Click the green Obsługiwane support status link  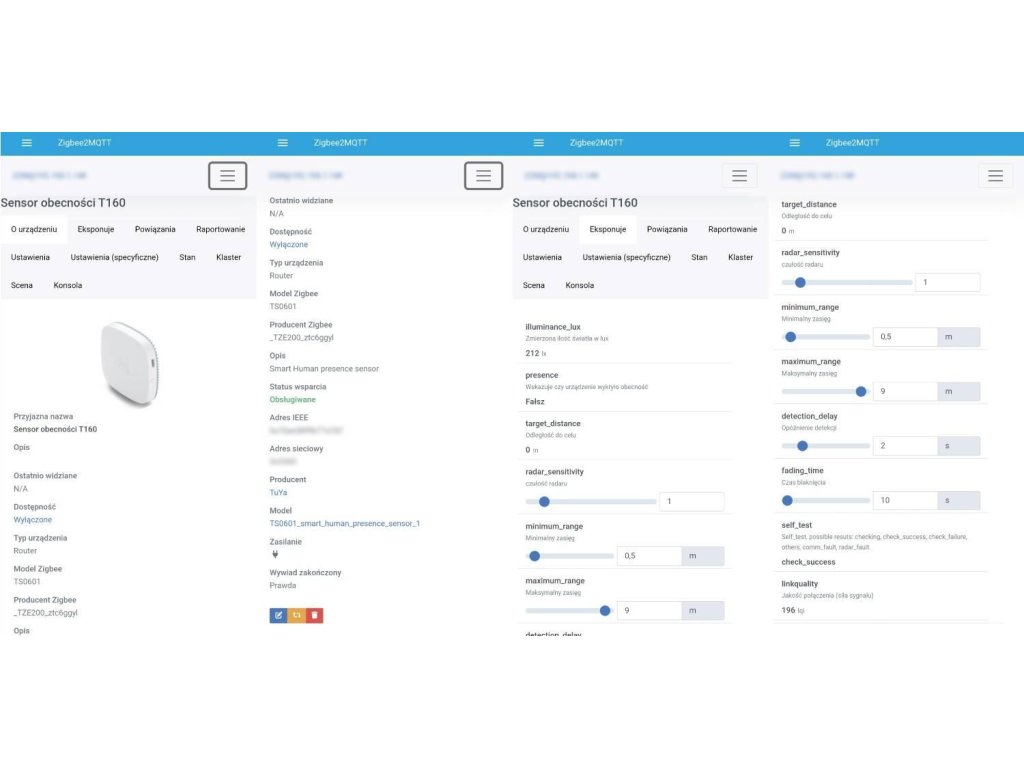[294, 400]
